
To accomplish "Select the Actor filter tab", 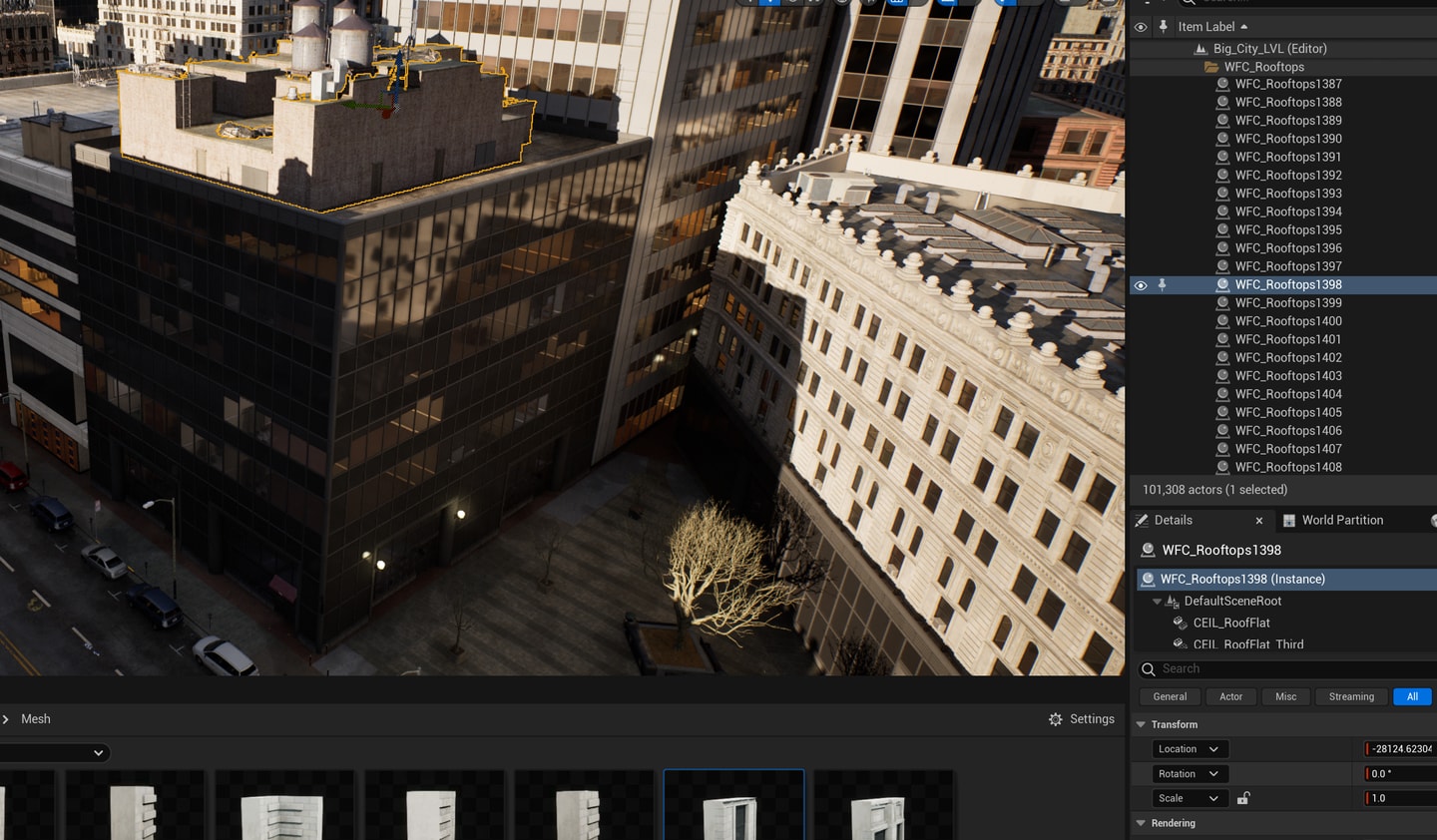I will point(1230,697).
